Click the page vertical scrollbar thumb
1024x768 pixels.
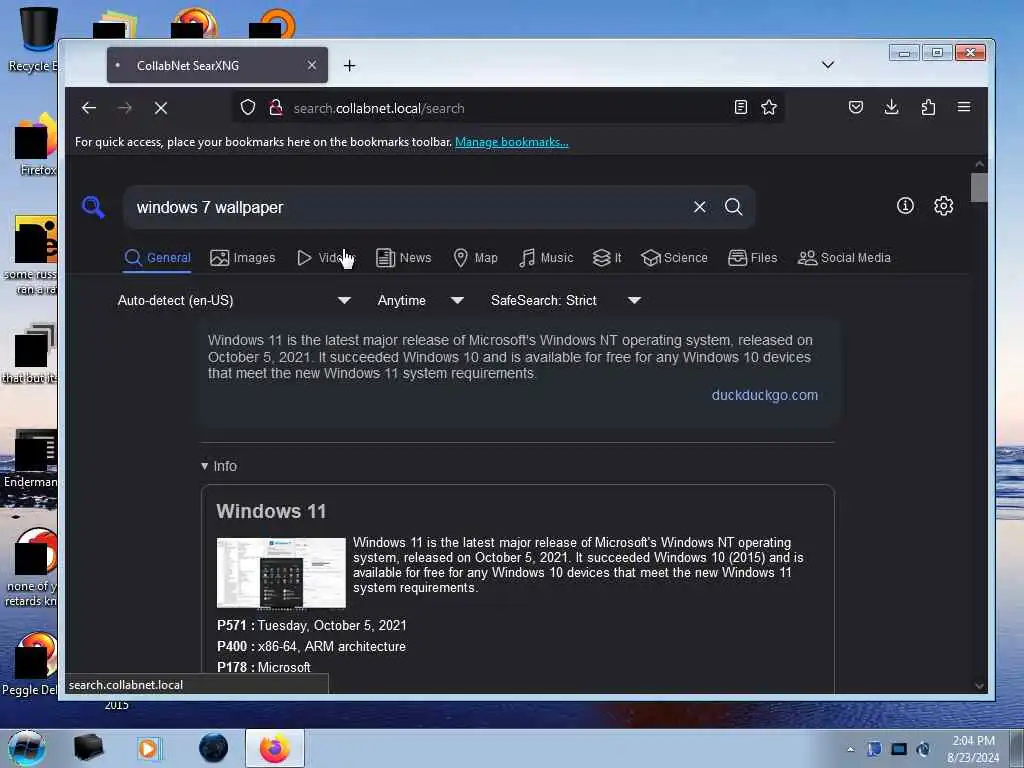(x=979, y=187)
